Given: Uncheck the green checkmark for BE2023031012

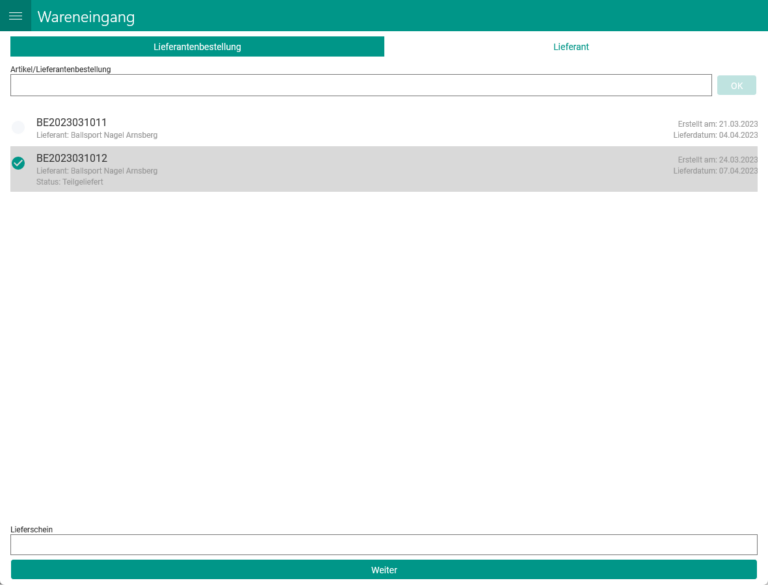Looking at the screenshot, I should coord(18,163).
